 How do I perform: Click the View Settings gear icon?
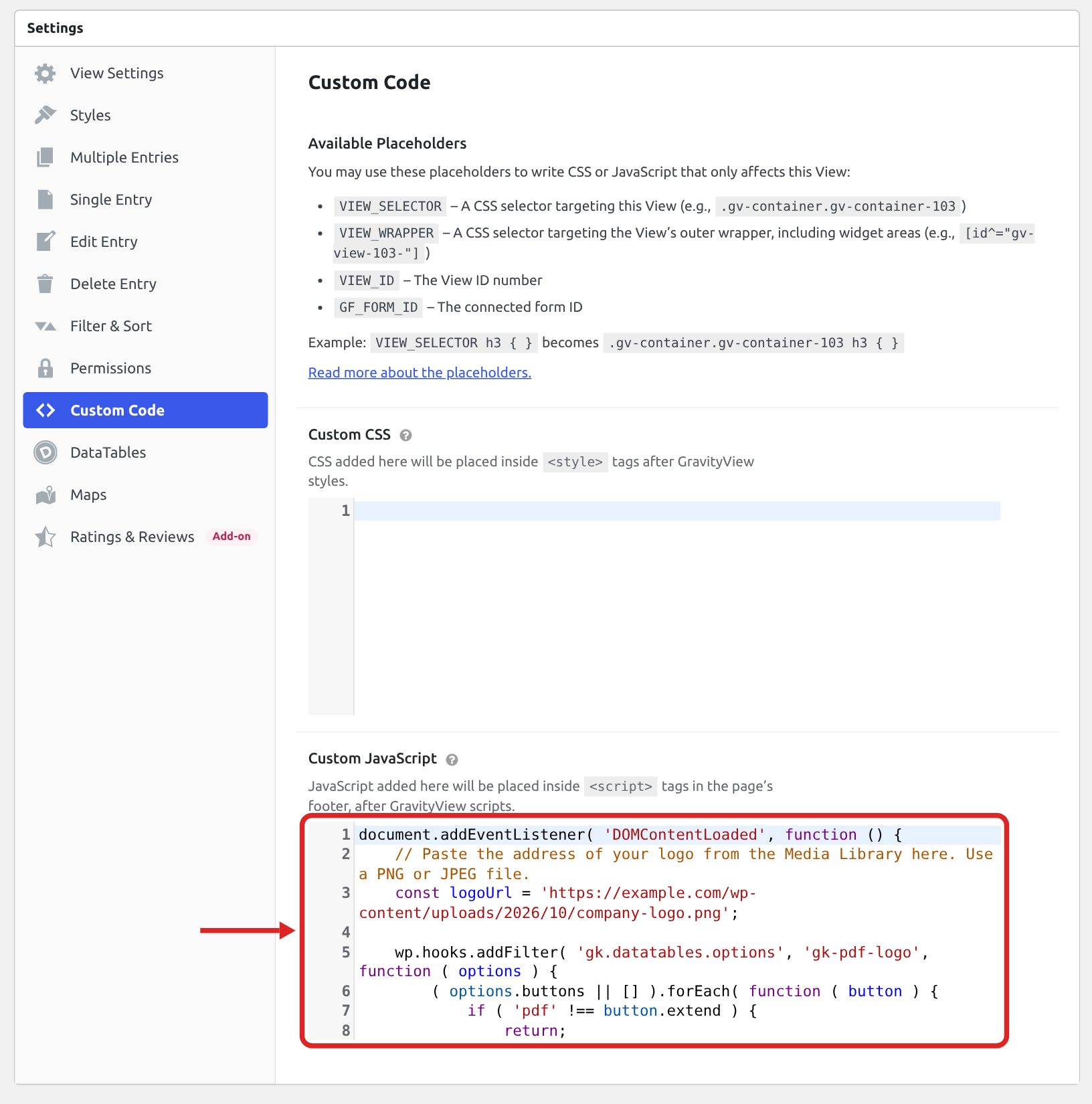[45, 73]
